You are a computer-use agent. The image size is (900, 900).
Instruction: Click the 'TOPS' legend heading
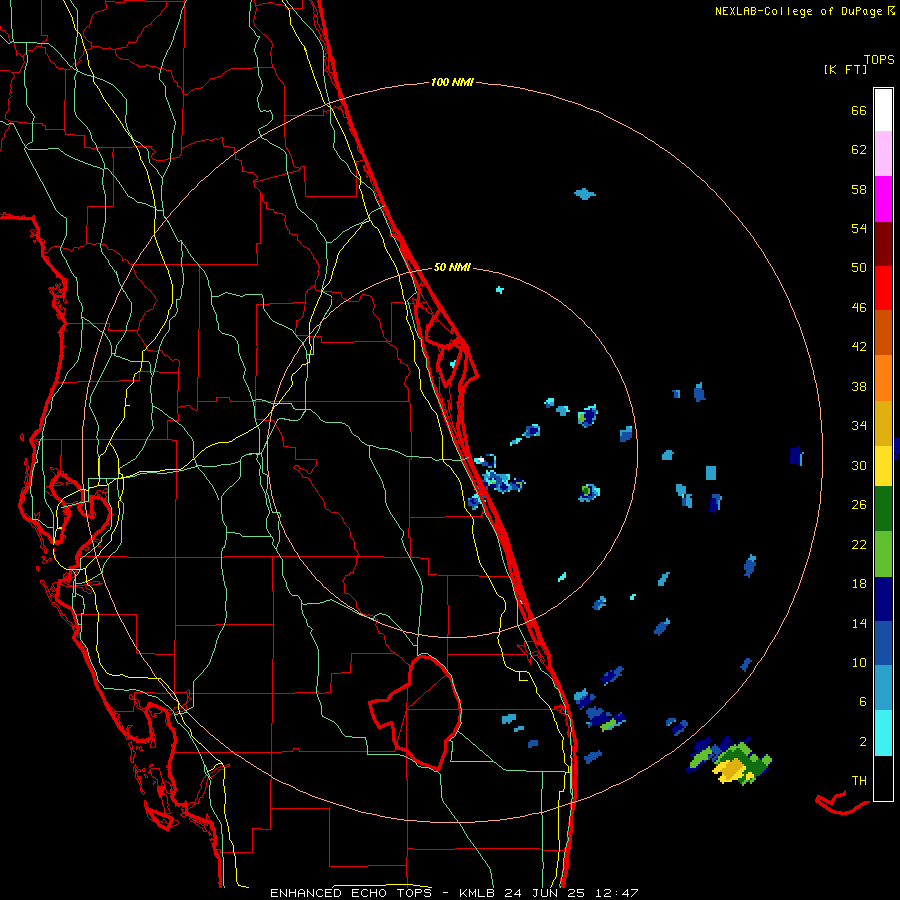pyautogui.click(x=879, y=60)
